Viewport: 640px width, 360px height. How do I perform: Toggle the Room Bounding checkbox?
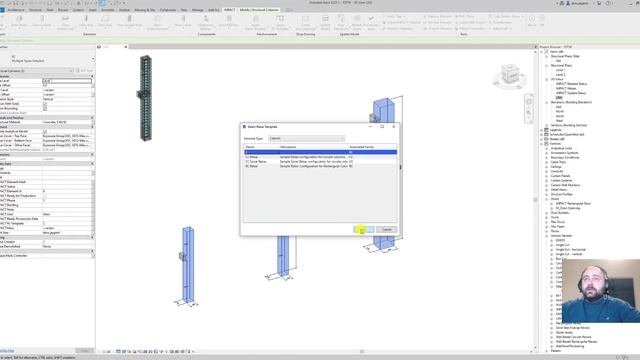45,109
